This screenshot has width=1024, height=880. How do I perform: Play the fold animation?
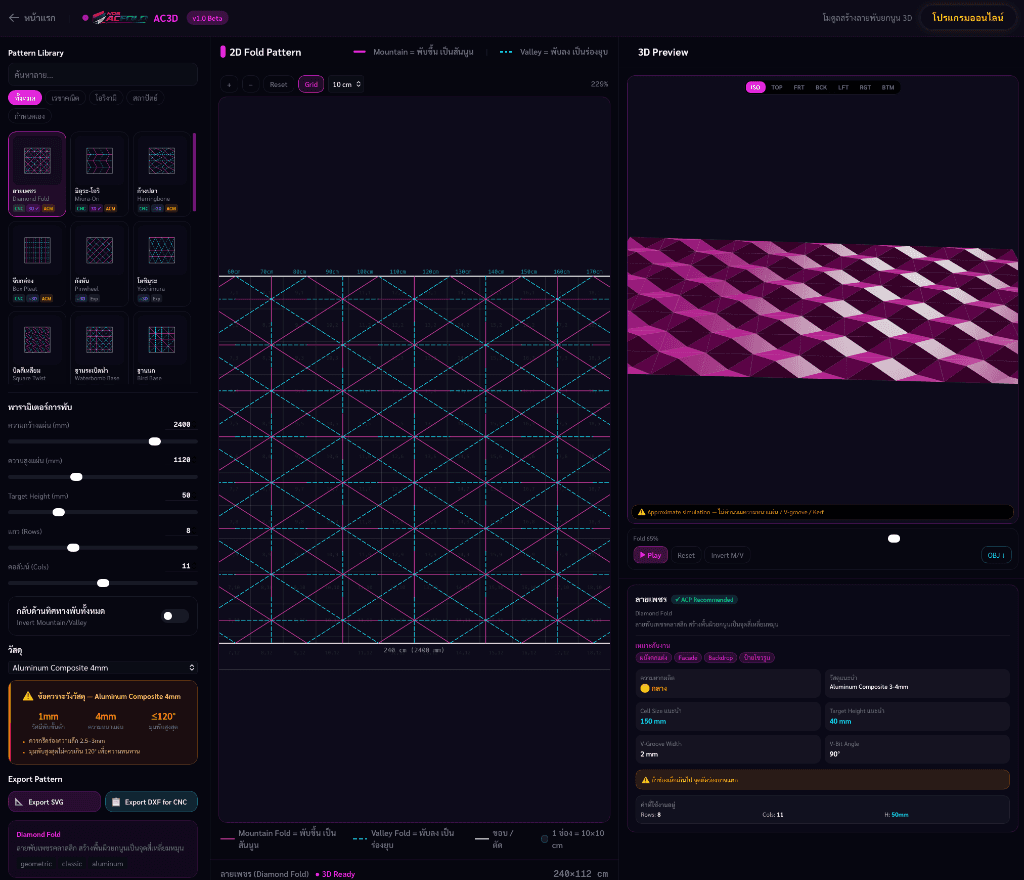(x=650, y=555)
